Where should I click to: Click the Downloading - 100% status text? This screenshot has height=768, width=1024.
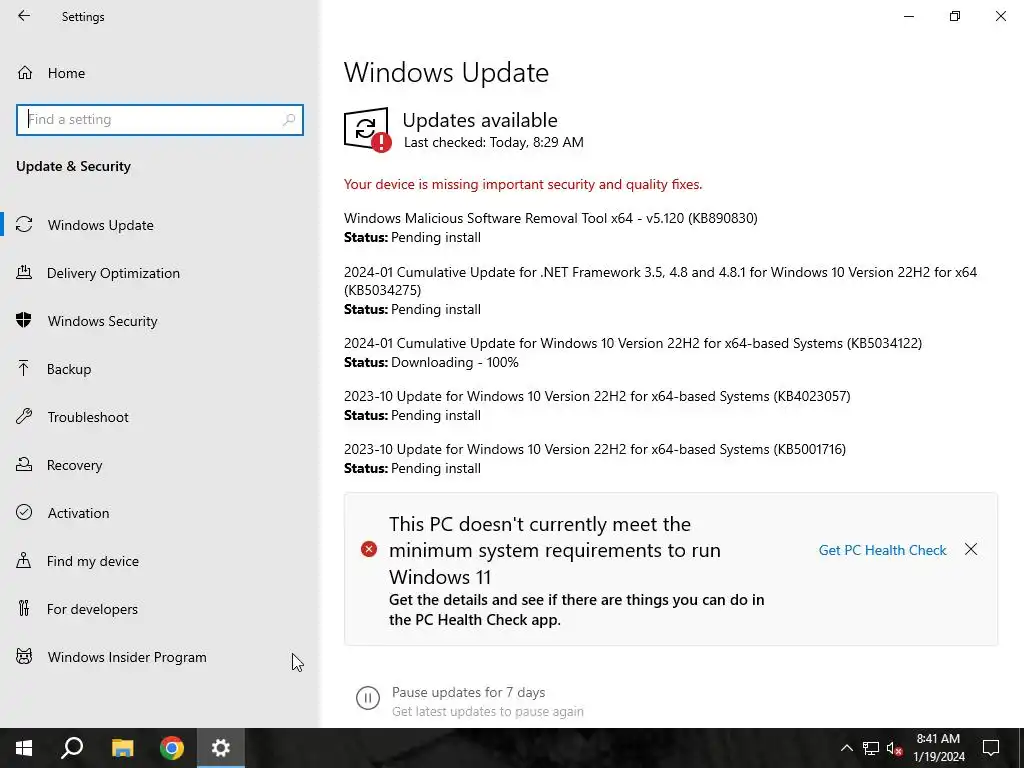tap(455, 362)
